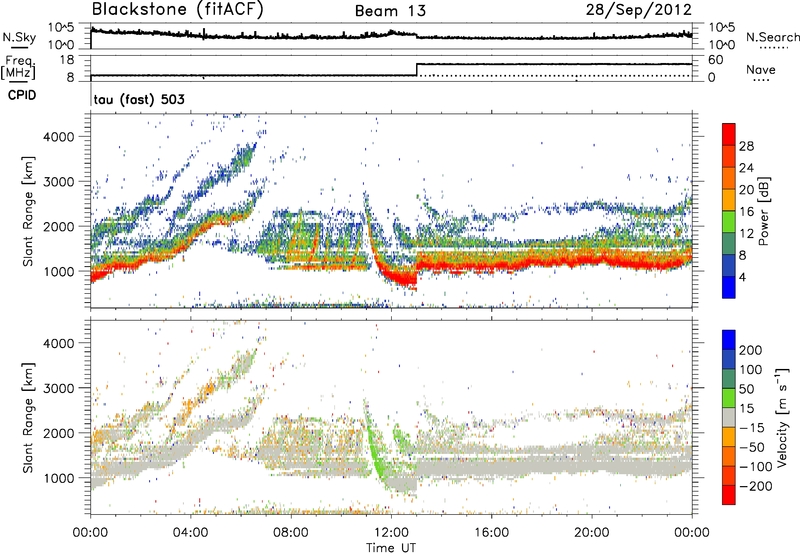Select the 'CPID' row label
This screenshot has height=554, width=800.
(x=22, y=95)
